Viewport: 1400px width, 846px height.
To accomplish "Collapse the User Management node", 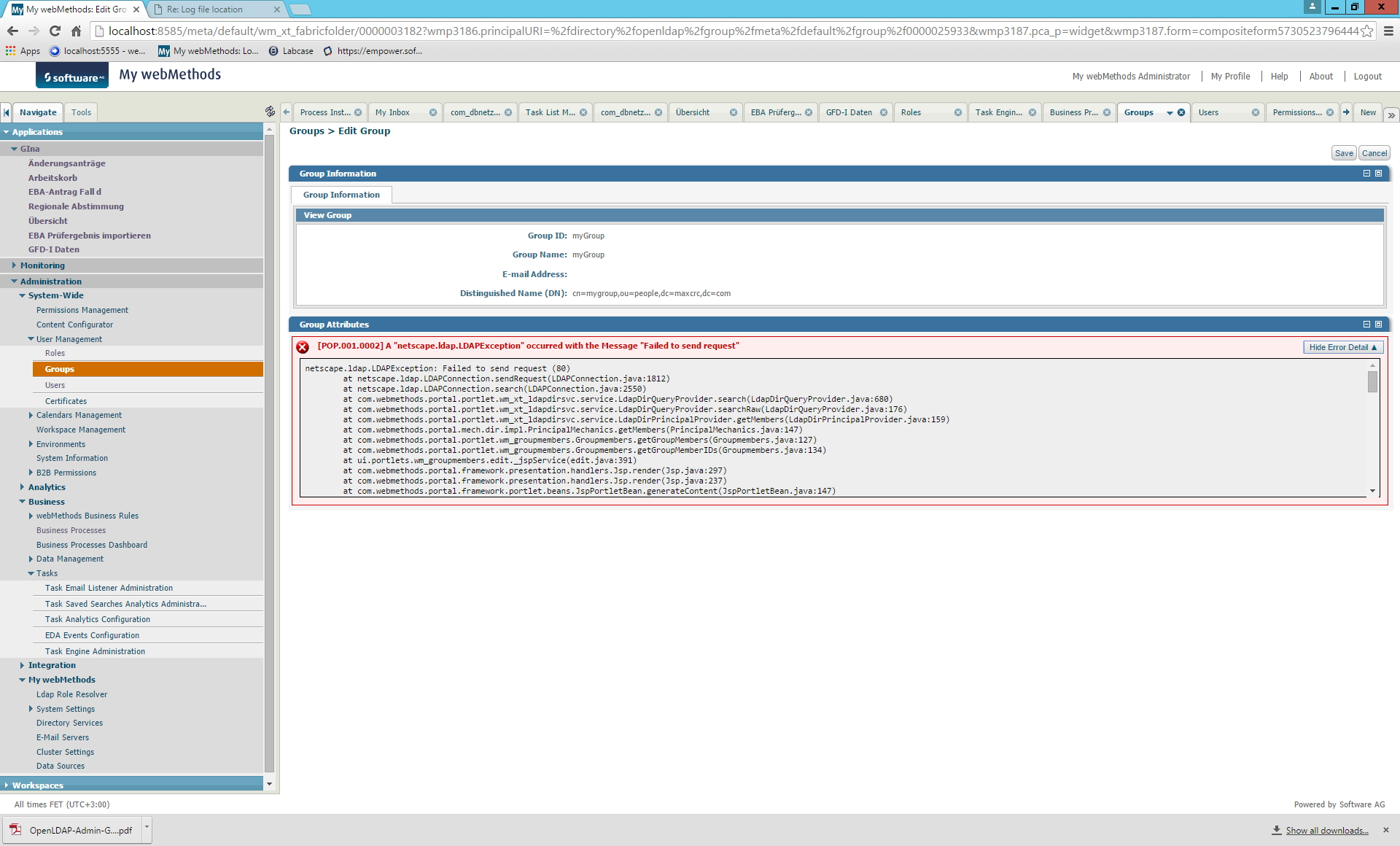I will [x=31, y=339].
